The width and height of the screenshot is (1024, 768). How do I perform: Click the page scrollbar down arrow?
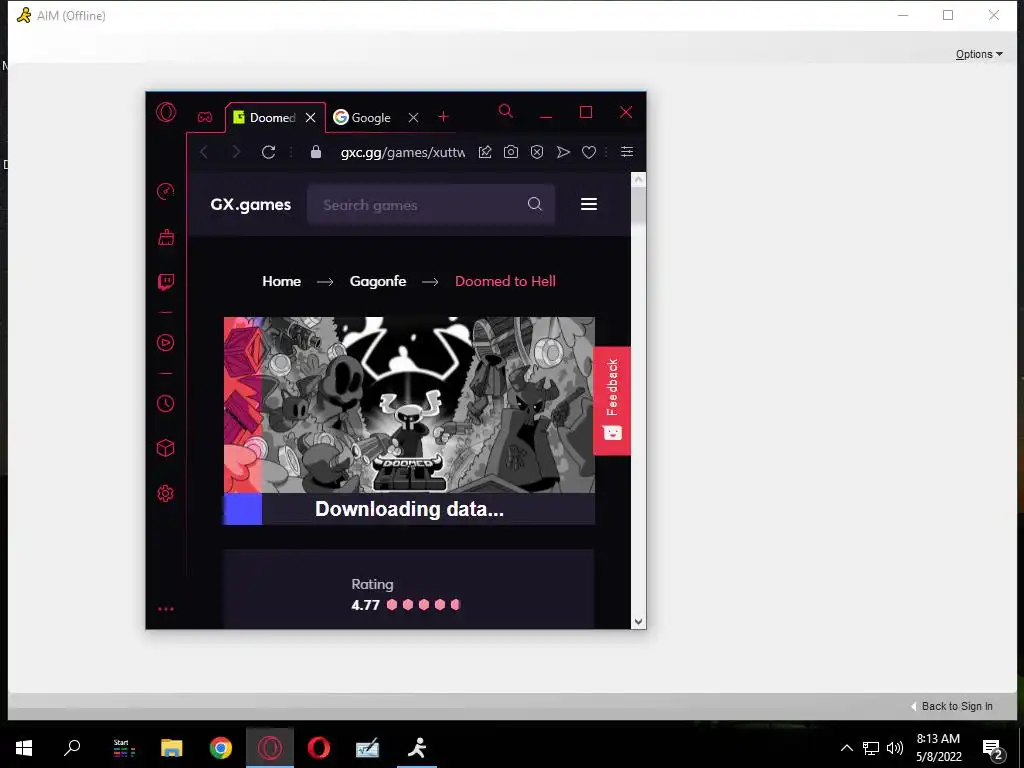pos(639,622)
